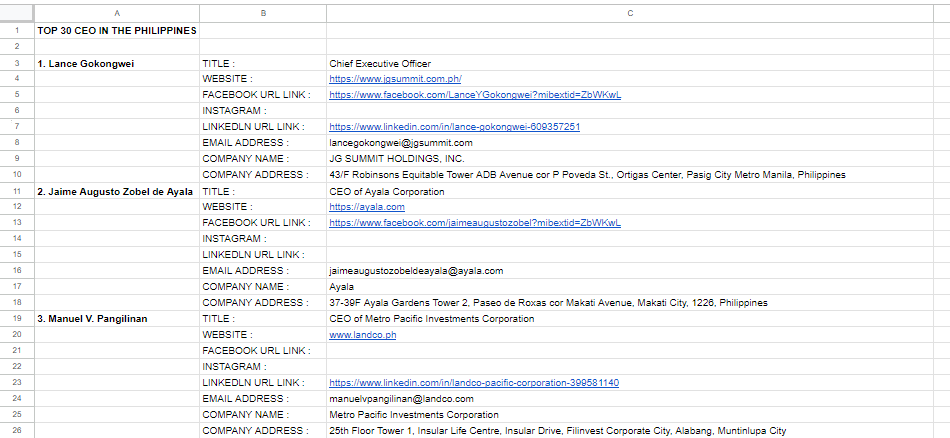950x438 pixels.
Task: Select the empty Instagram value cell in row 6
Action: pos(630,111)
